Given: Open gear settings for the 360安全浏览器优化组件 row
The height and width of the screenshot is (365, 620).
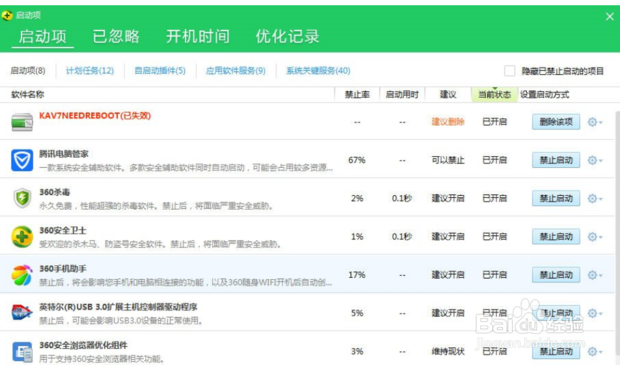Looking at the screenshot, I should tap(594, 351).
